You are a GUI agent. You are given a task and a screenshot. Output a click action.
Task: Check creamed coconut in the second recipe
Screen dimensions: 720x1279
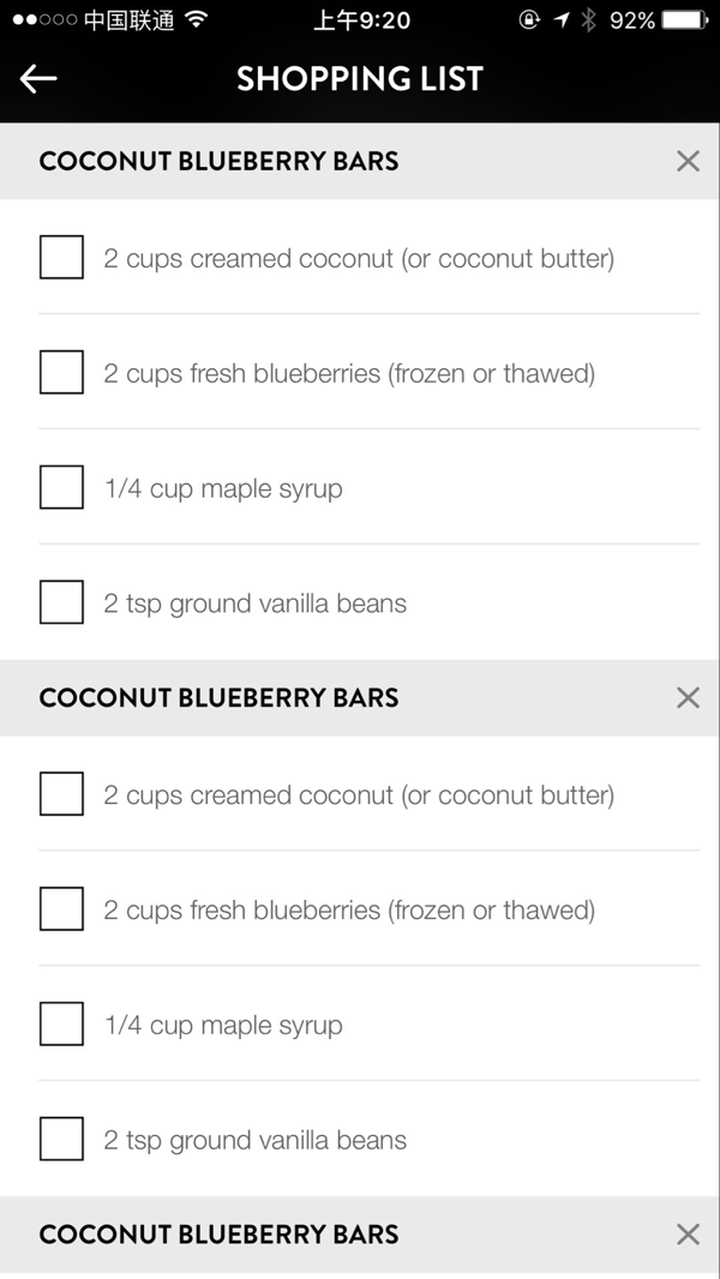[61, 794]
